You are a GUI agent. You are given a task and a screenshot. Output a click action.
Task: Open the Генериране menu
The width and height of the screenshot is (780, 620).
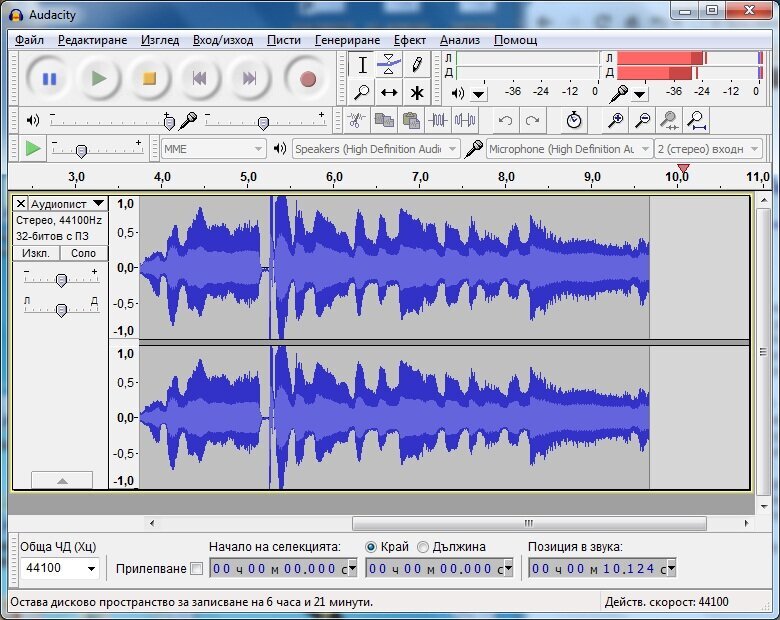point(347,40)
